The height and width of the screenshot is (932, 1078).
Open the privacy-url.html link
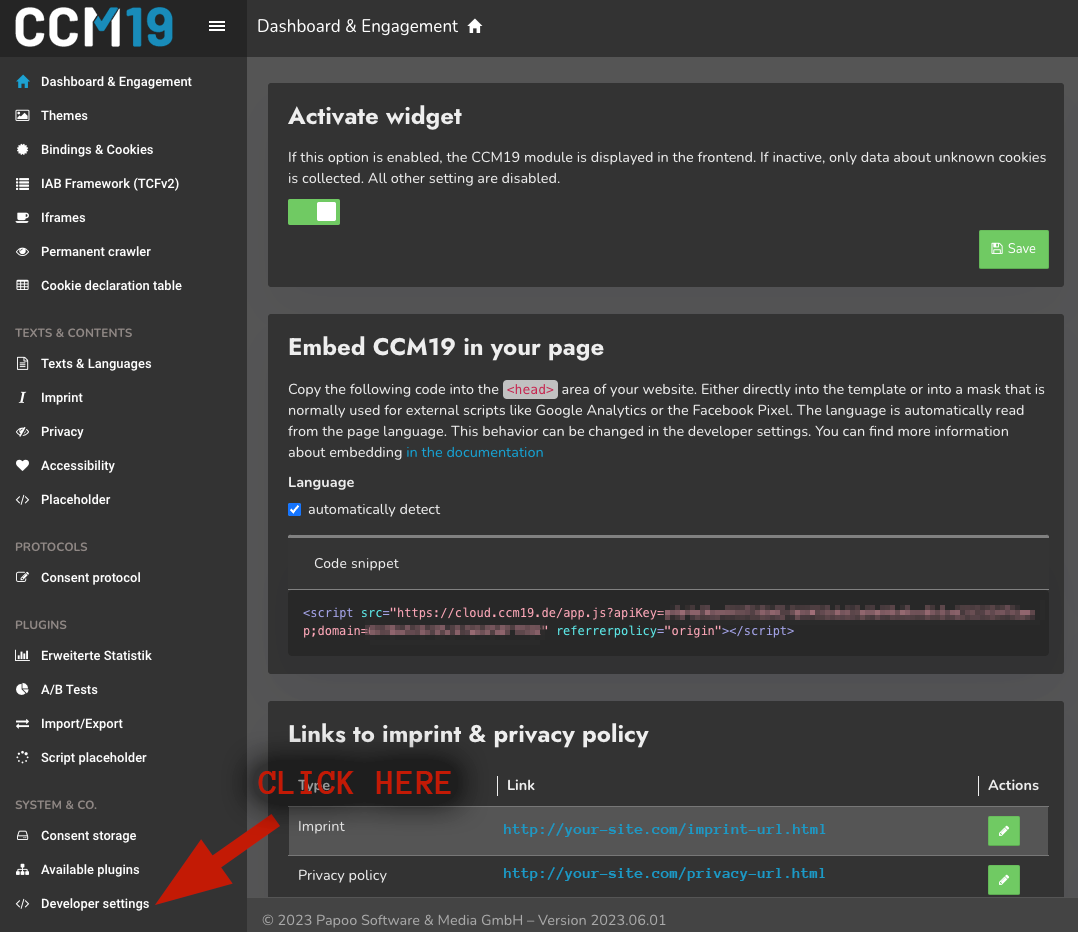[x=664, y=874]
